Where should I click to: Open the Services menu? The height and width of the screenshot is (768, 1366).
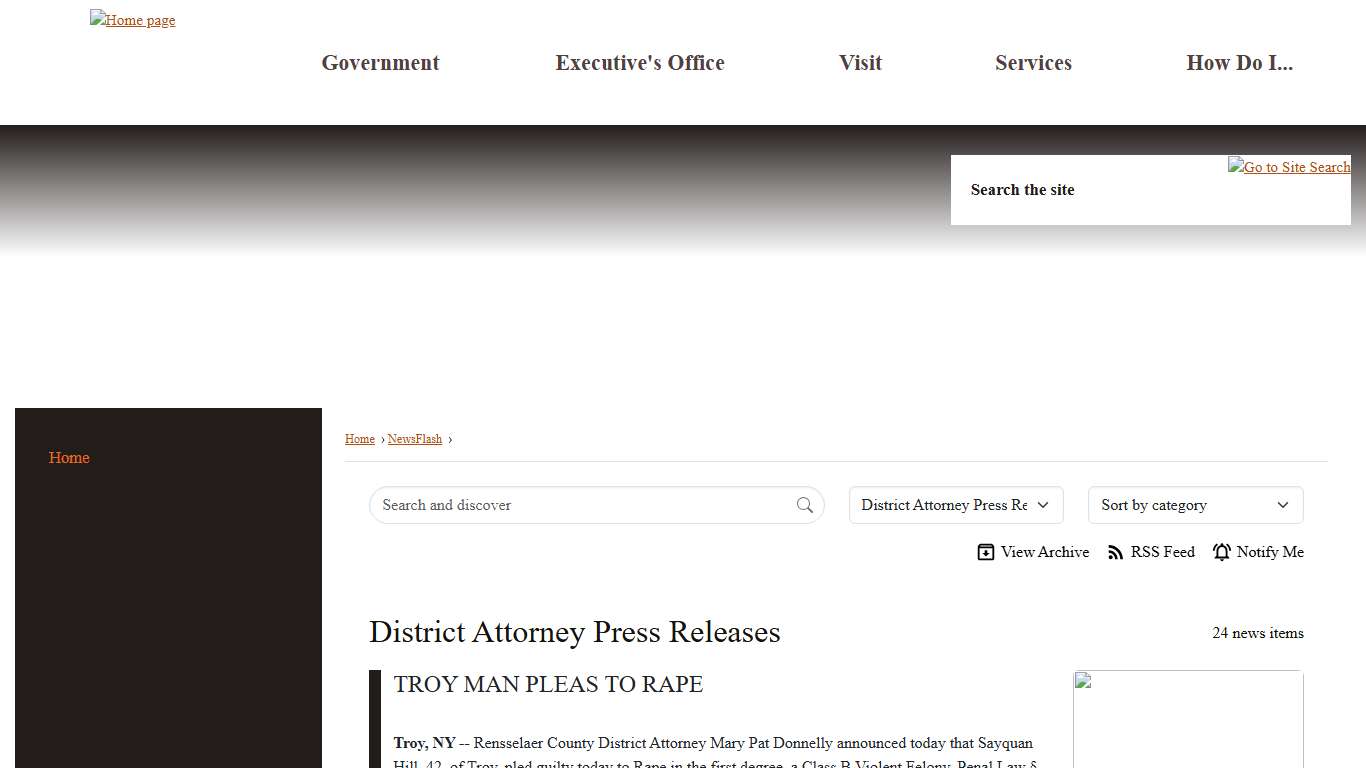1033,63
